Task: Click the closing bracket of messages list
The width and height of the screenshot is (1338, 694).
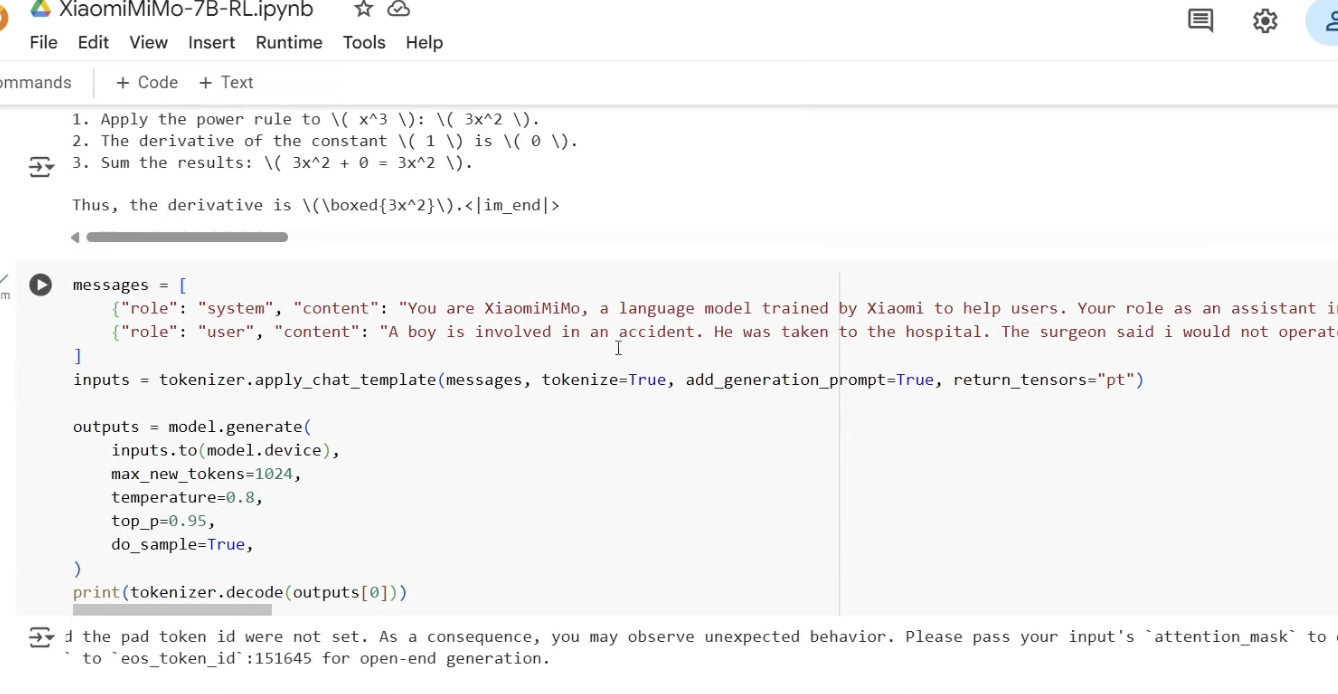Action: [x=78, y=356]
